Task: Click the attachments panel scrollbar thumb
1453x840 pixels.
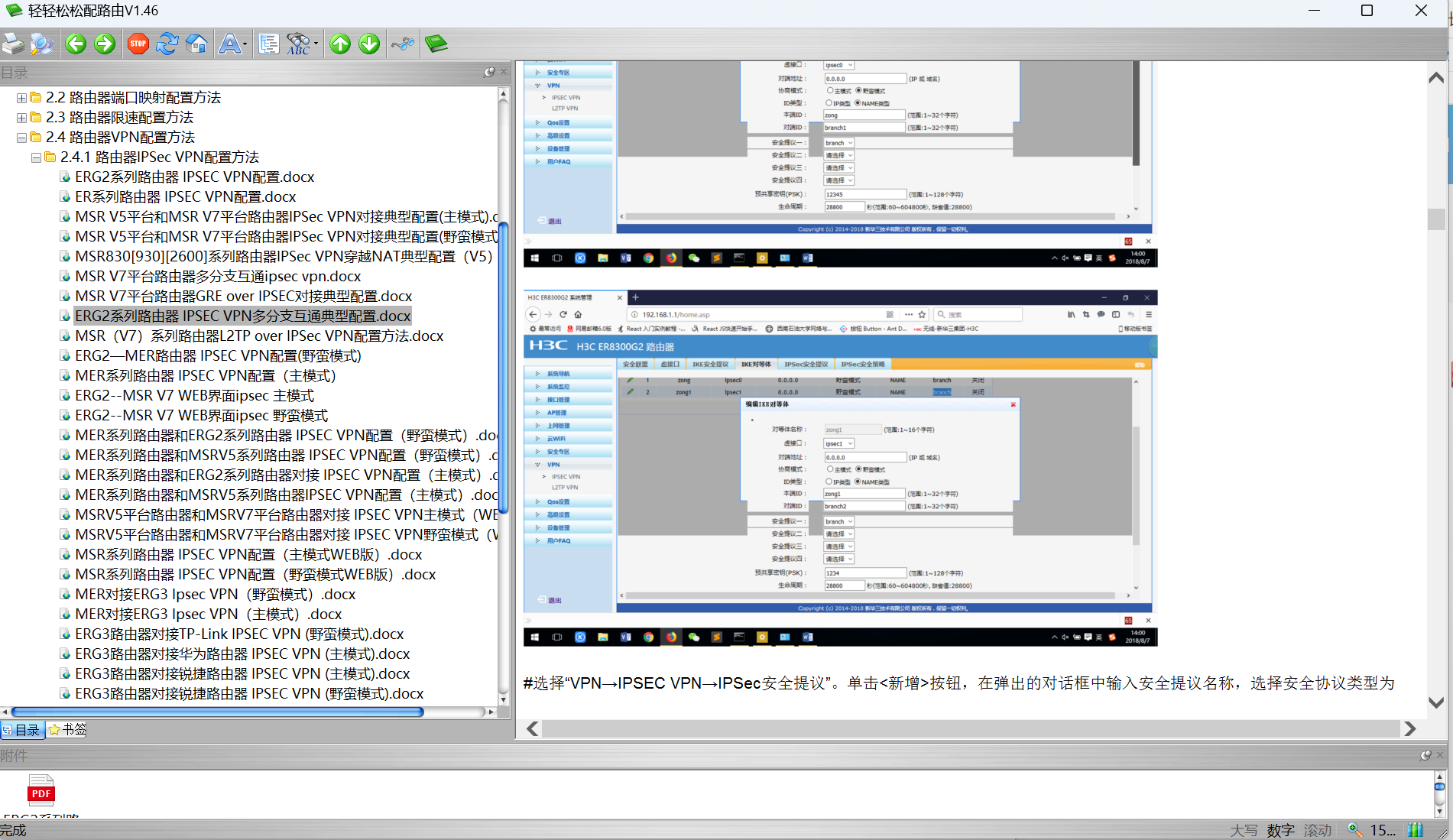Action: 1439,786
